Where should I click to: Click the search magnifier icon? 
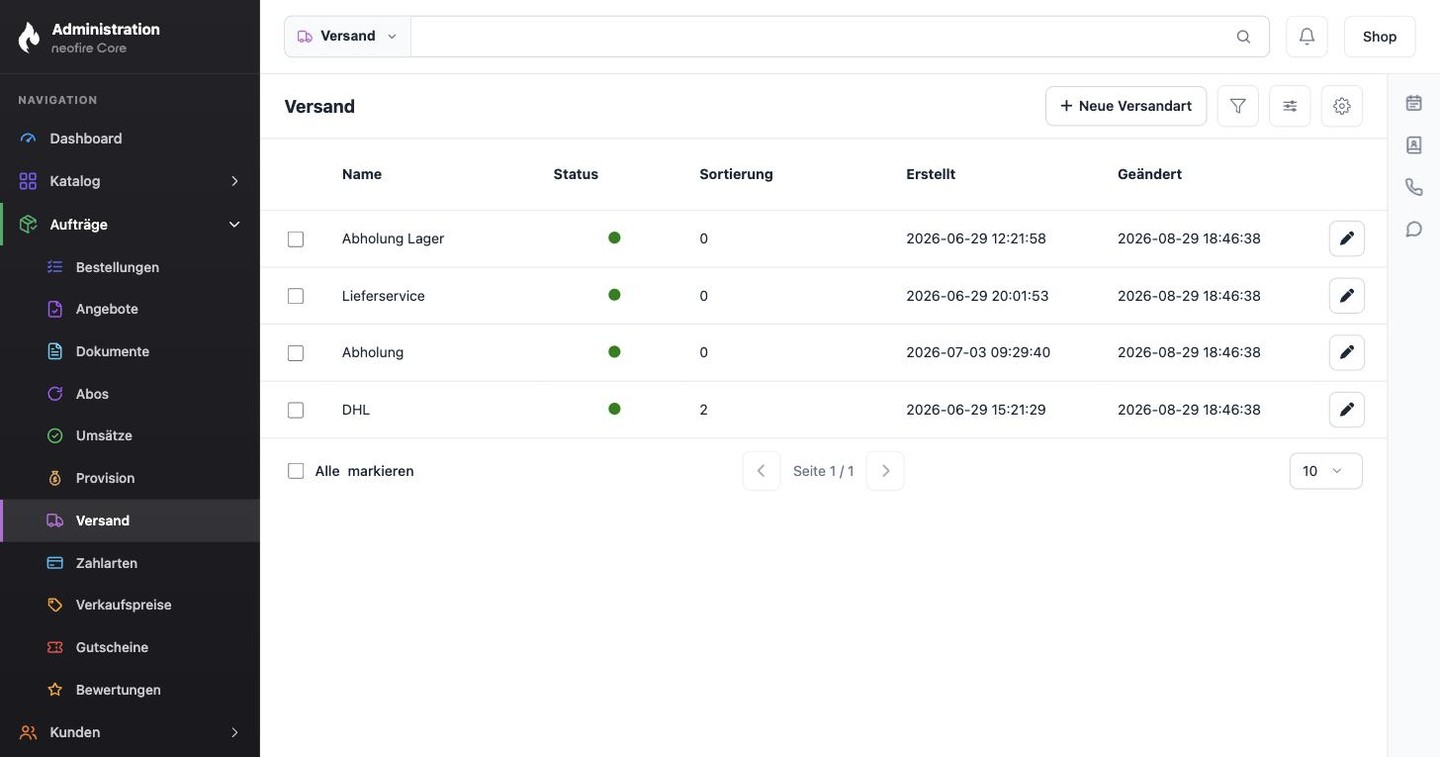1243,37
